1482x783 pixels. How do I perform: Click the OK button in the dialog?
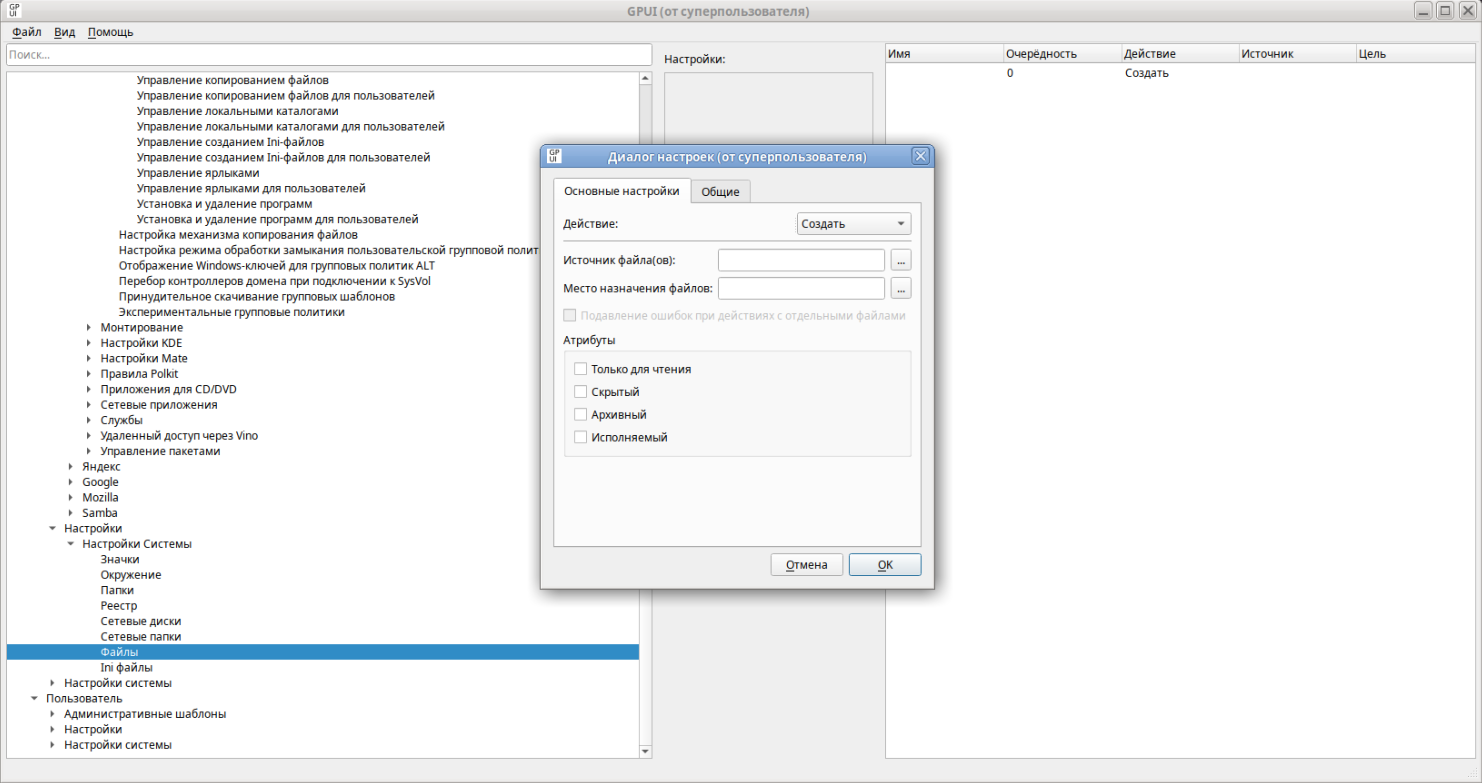coord(885,565)
